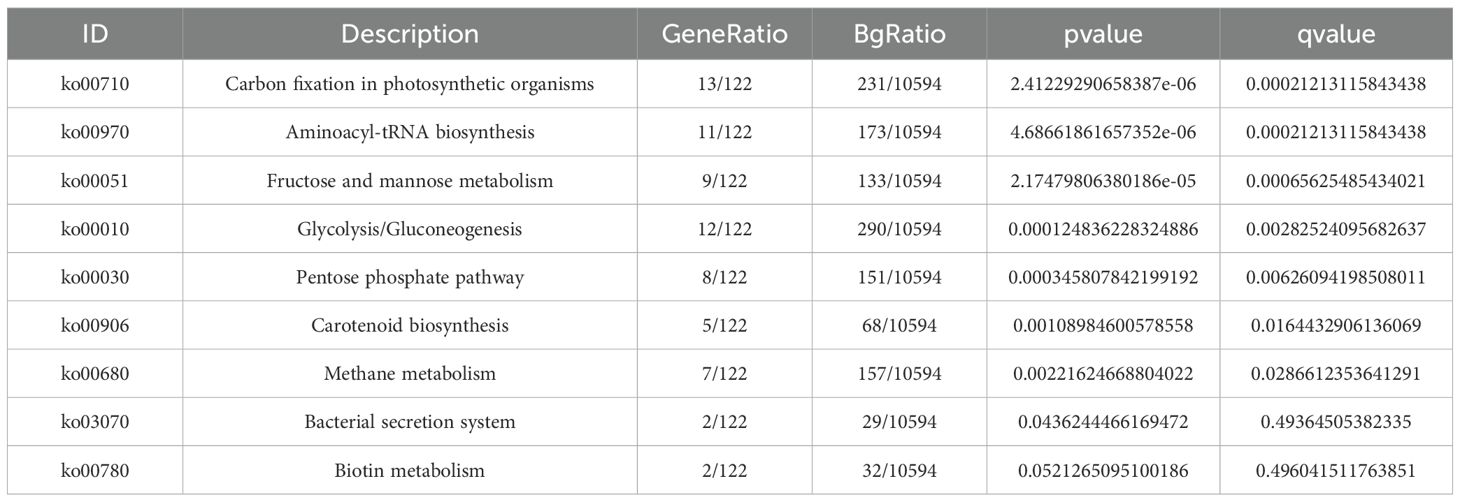This screenshot has height=502, width=1460.
Task: Click pathway ID ko00906
Action: 95,325
